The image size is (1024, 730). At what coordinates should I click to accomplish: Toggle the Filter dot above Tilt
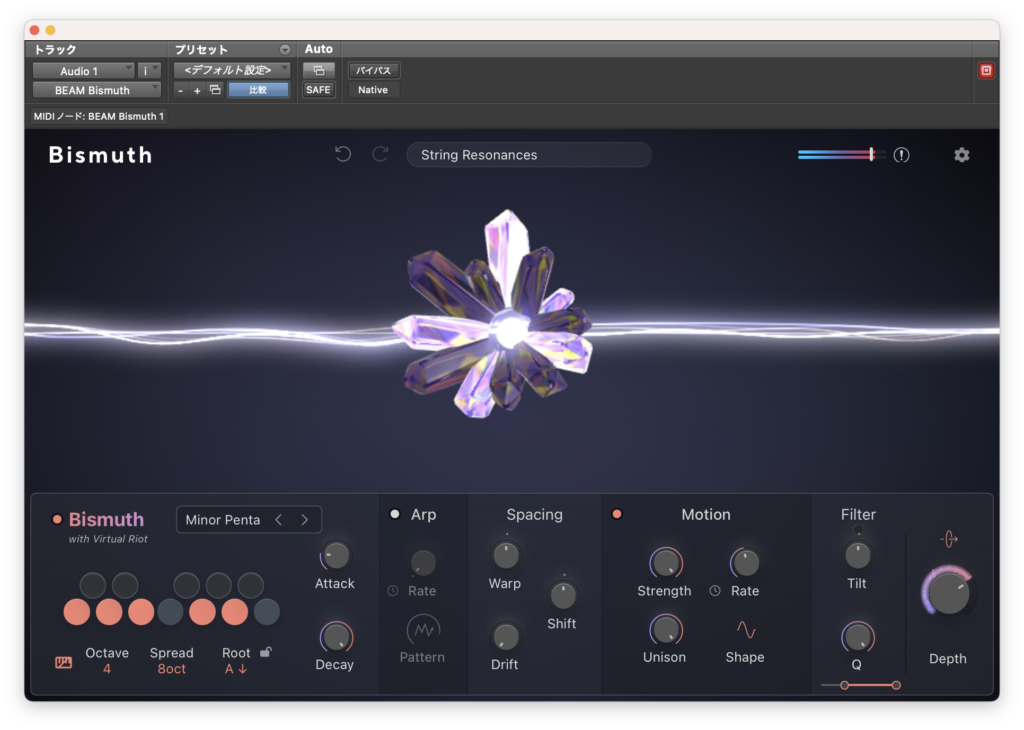coord(858,530)
